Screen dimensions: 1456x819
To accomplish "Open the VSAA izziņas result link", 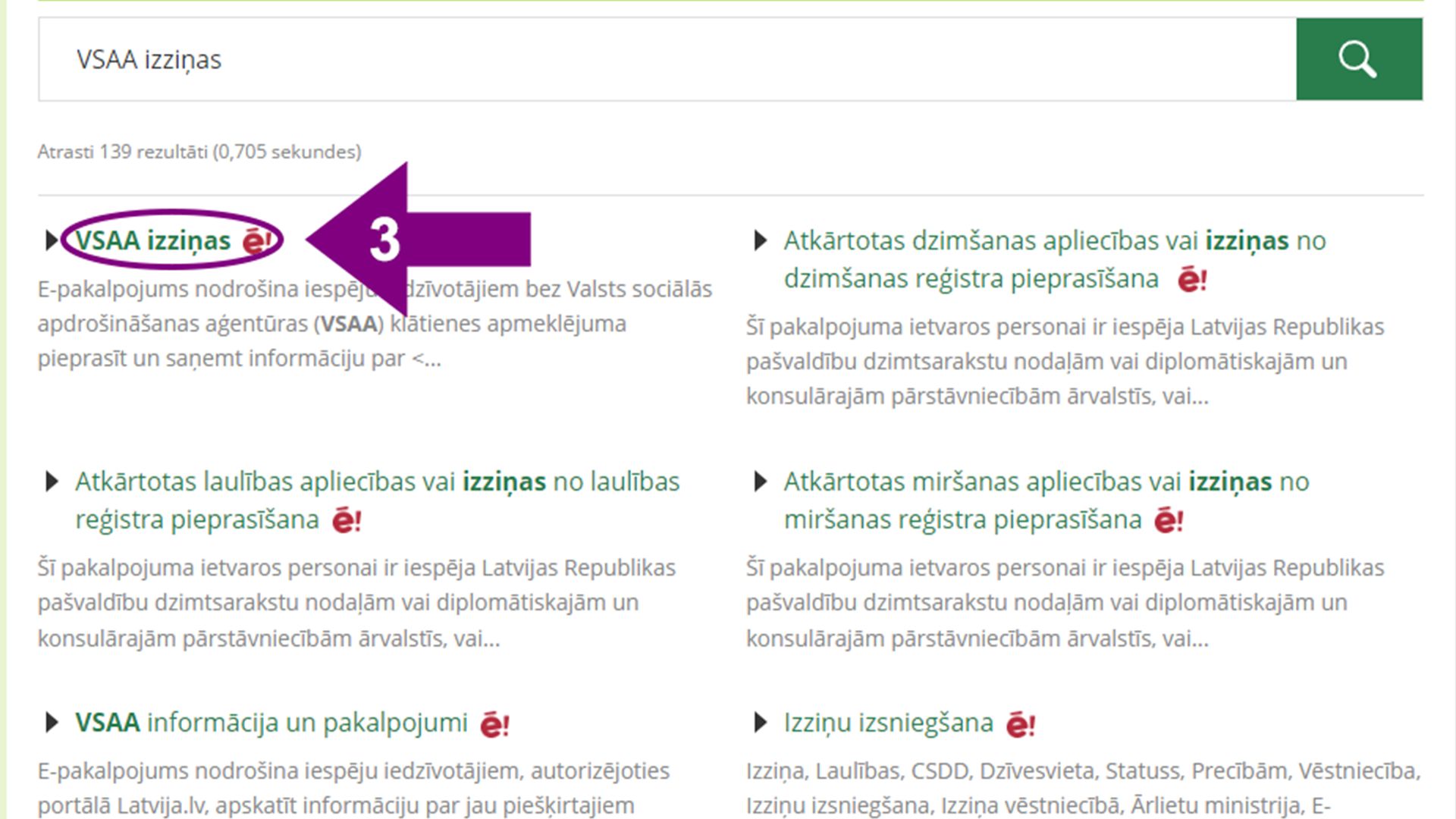I will pos(152,240).
